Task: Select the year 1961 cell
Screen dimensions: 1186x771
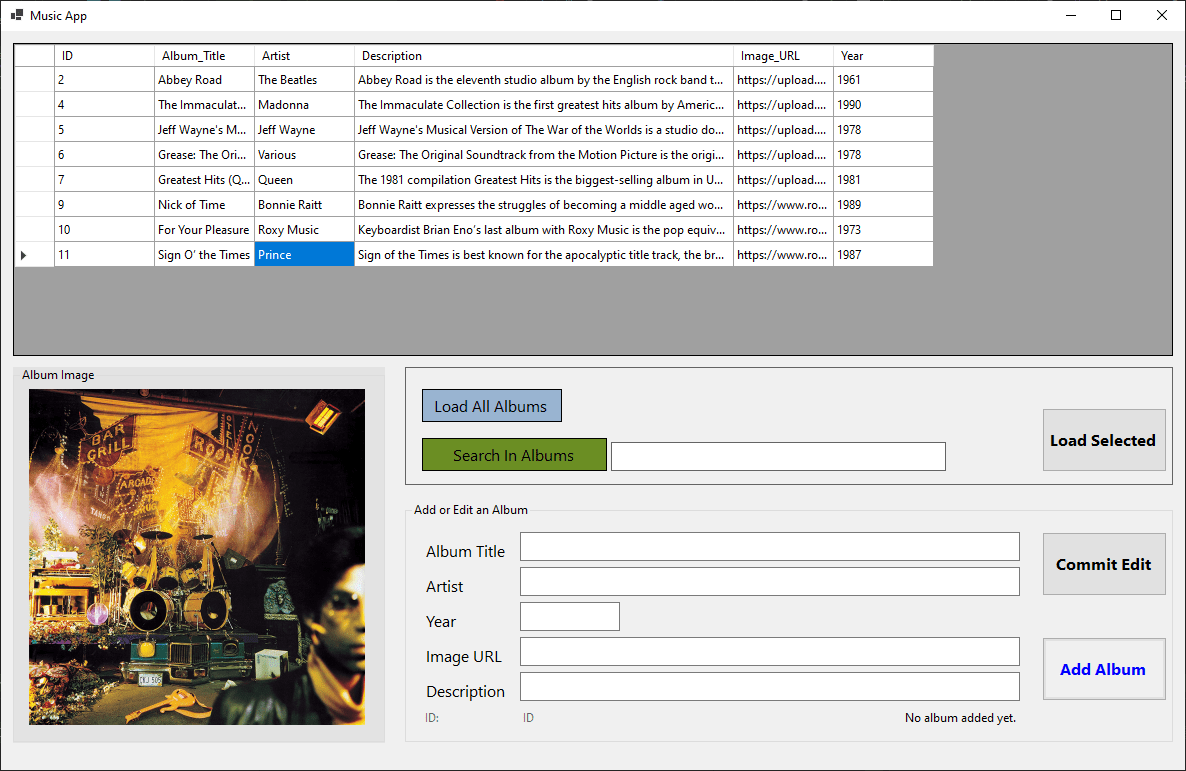Action: point(883,79)
